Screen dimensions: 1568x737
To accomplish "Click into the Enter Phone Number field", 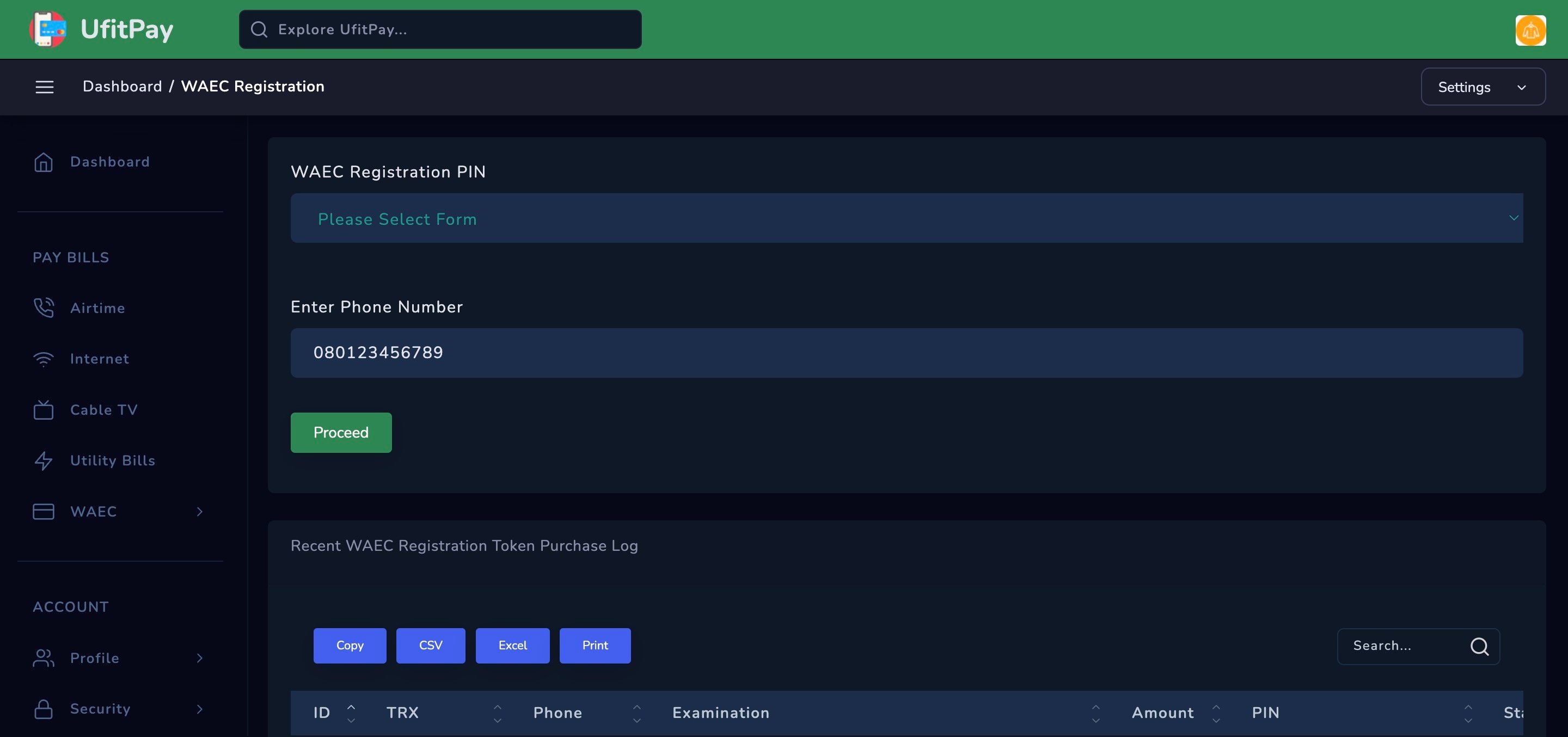I will click(906, 353).
